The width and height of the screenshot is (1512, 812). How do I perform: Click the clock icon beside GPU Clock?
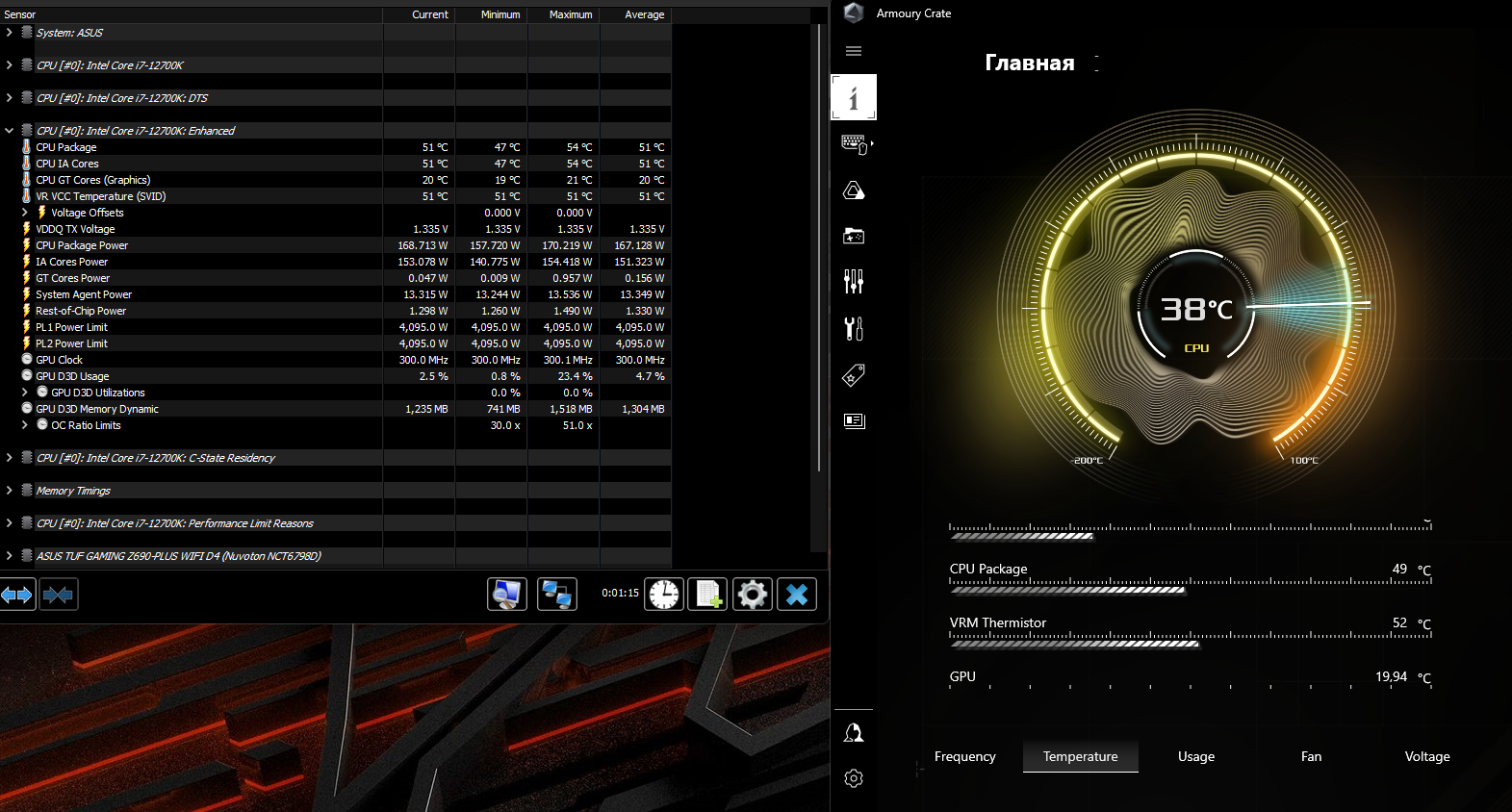point(27,359)
